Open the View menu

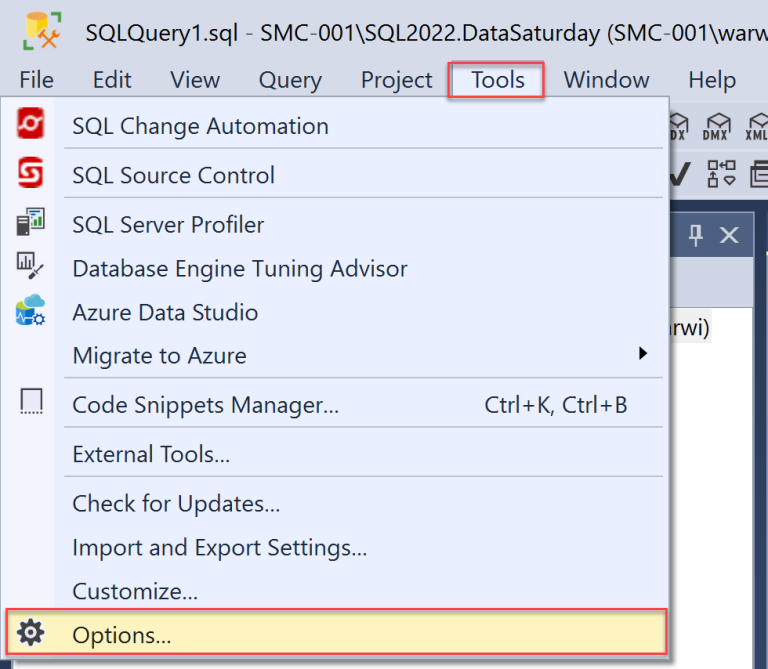coord(195,80)
